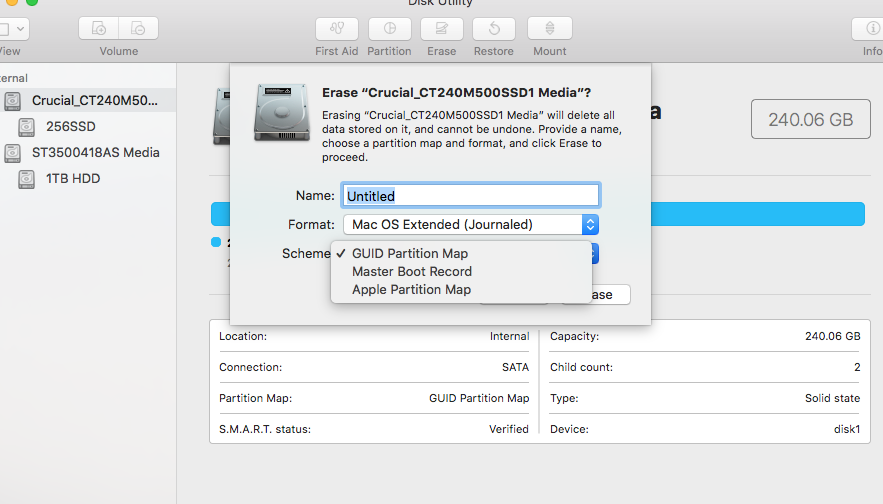
Task: Click the blue legend dot below usage bar
Action: click(216, 242)
